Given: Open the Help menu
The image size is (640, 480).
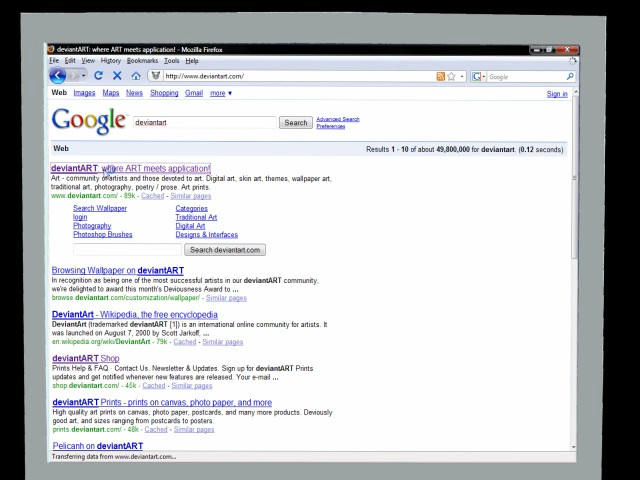Looking at the screenshot, I should (x=192, y=61).
